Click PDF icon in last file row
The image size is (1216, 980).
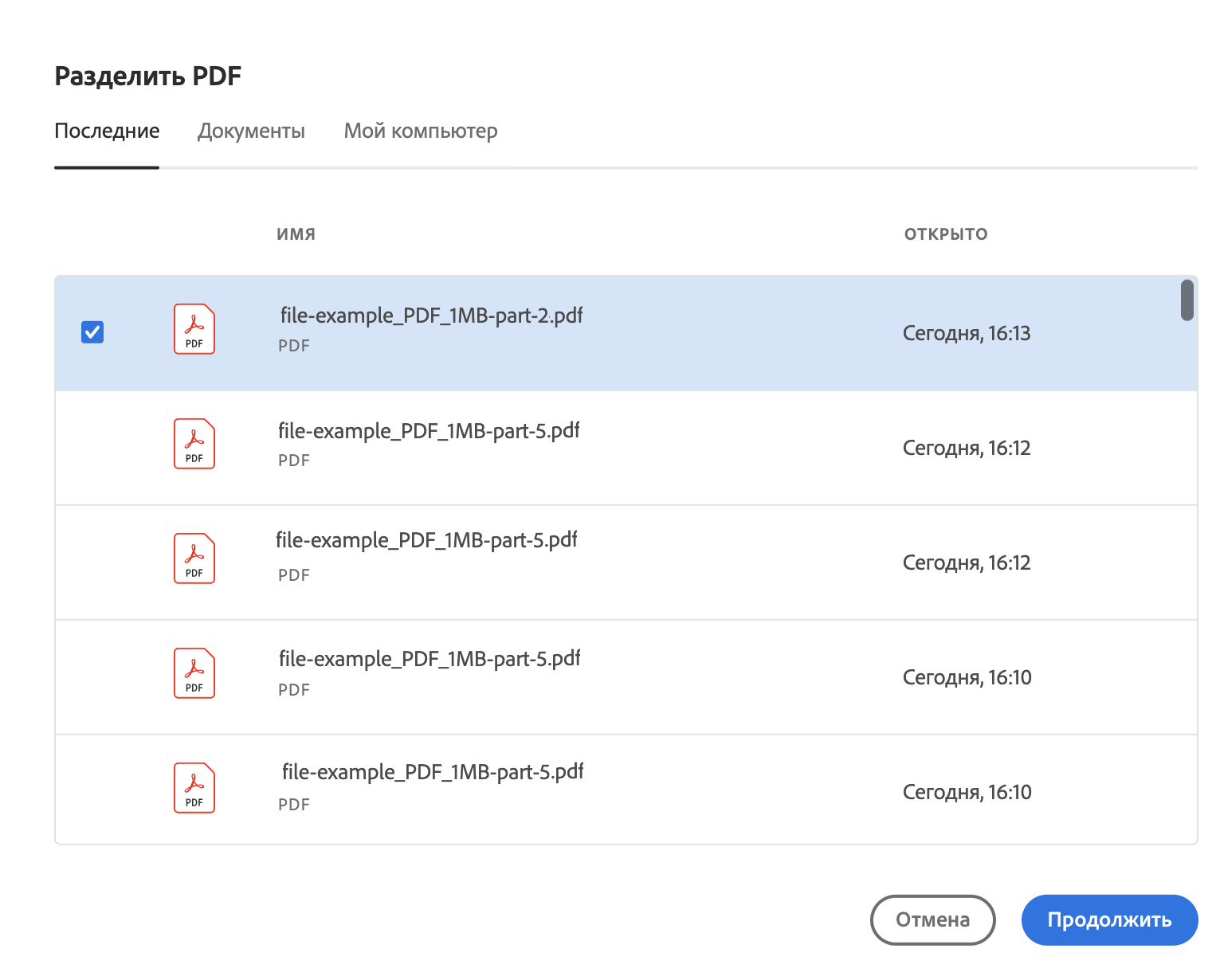tap(194, 788)
